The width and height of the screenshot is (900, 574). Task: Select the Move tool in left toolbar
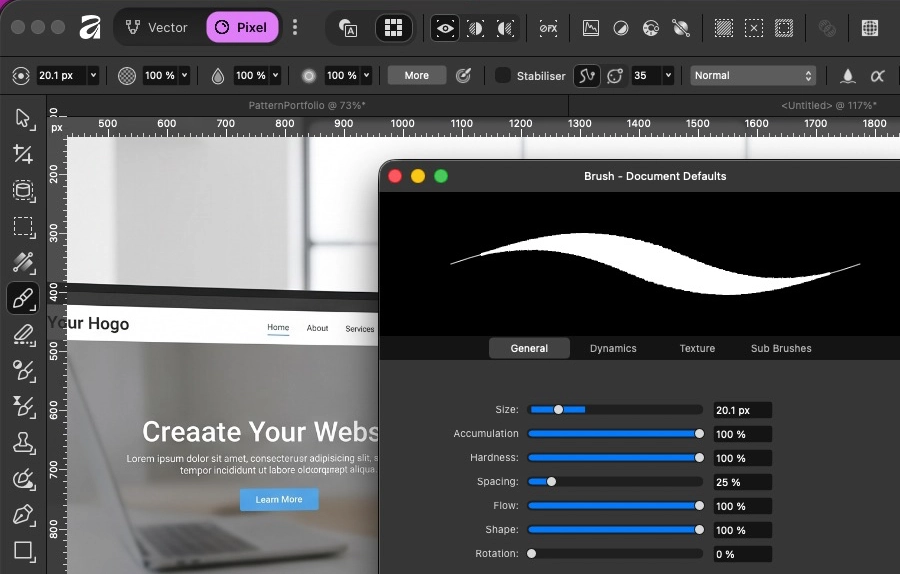pos(23,118)
